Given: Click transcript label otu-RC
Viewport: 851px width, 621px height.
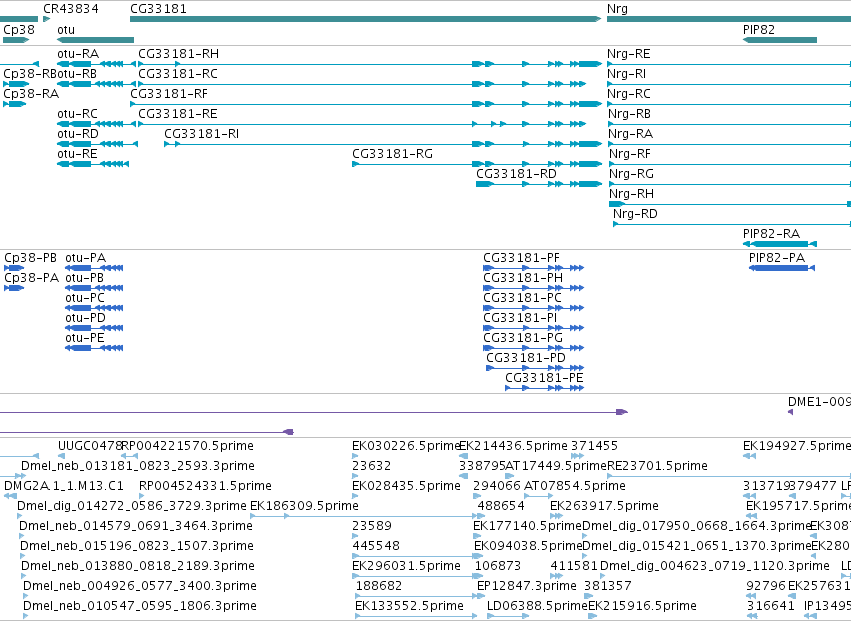Looking at the screenshot, I should point(77,114).
